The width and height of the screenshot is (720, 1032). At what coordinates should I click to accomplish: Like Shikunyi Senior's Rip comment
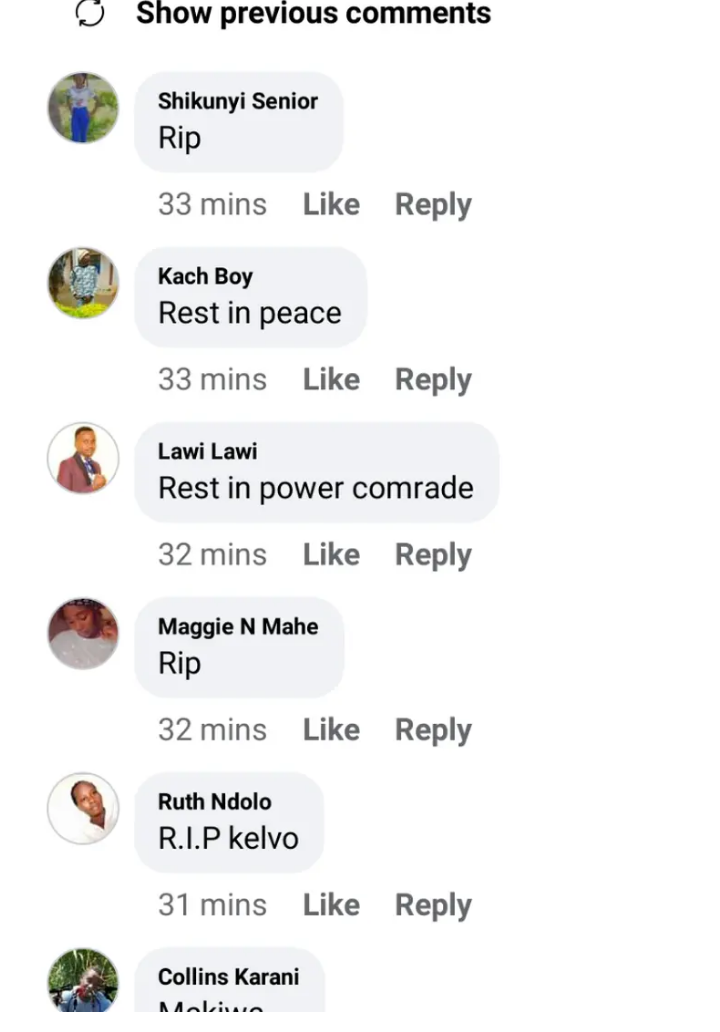[x=331, y=204]
